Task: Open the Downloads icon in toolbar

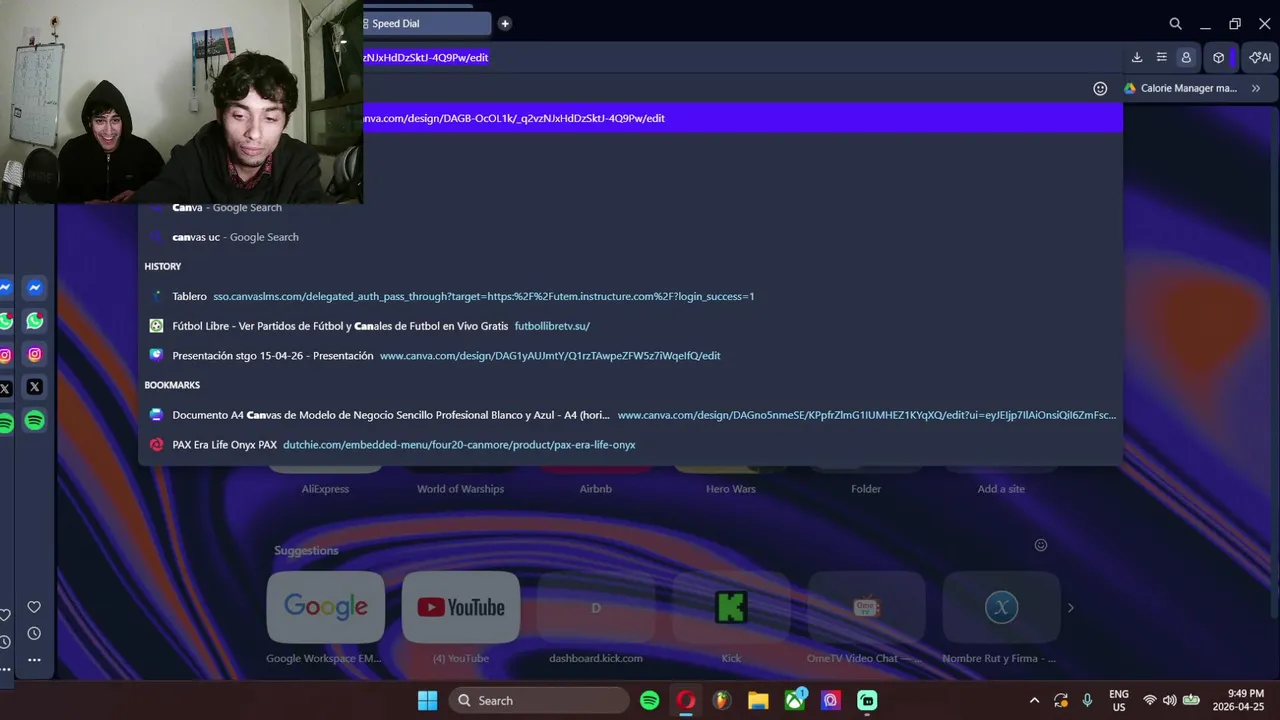Action: (1137, 58)
